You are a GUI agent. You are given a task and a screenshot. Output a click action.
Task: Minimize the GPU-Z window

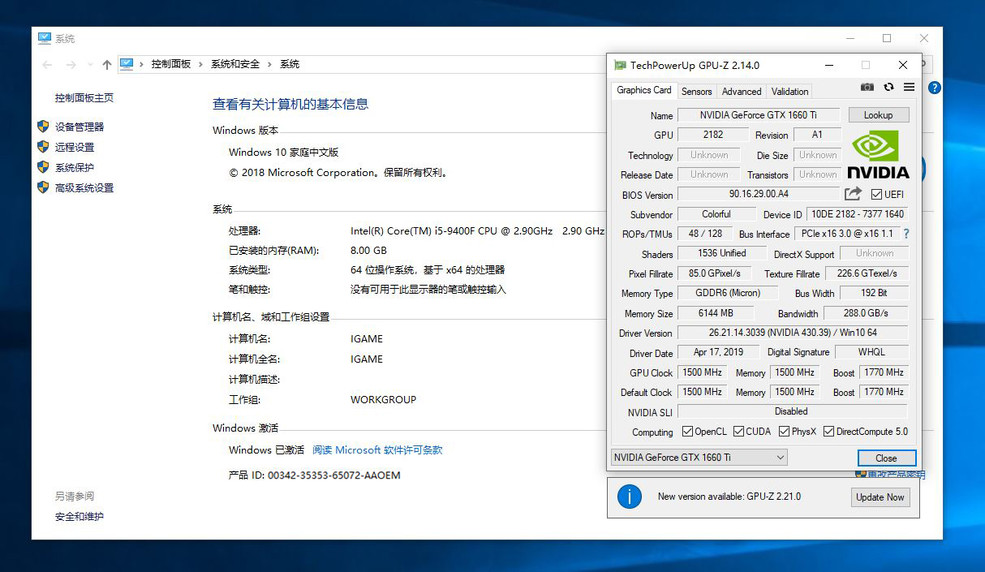coord(829,65)
